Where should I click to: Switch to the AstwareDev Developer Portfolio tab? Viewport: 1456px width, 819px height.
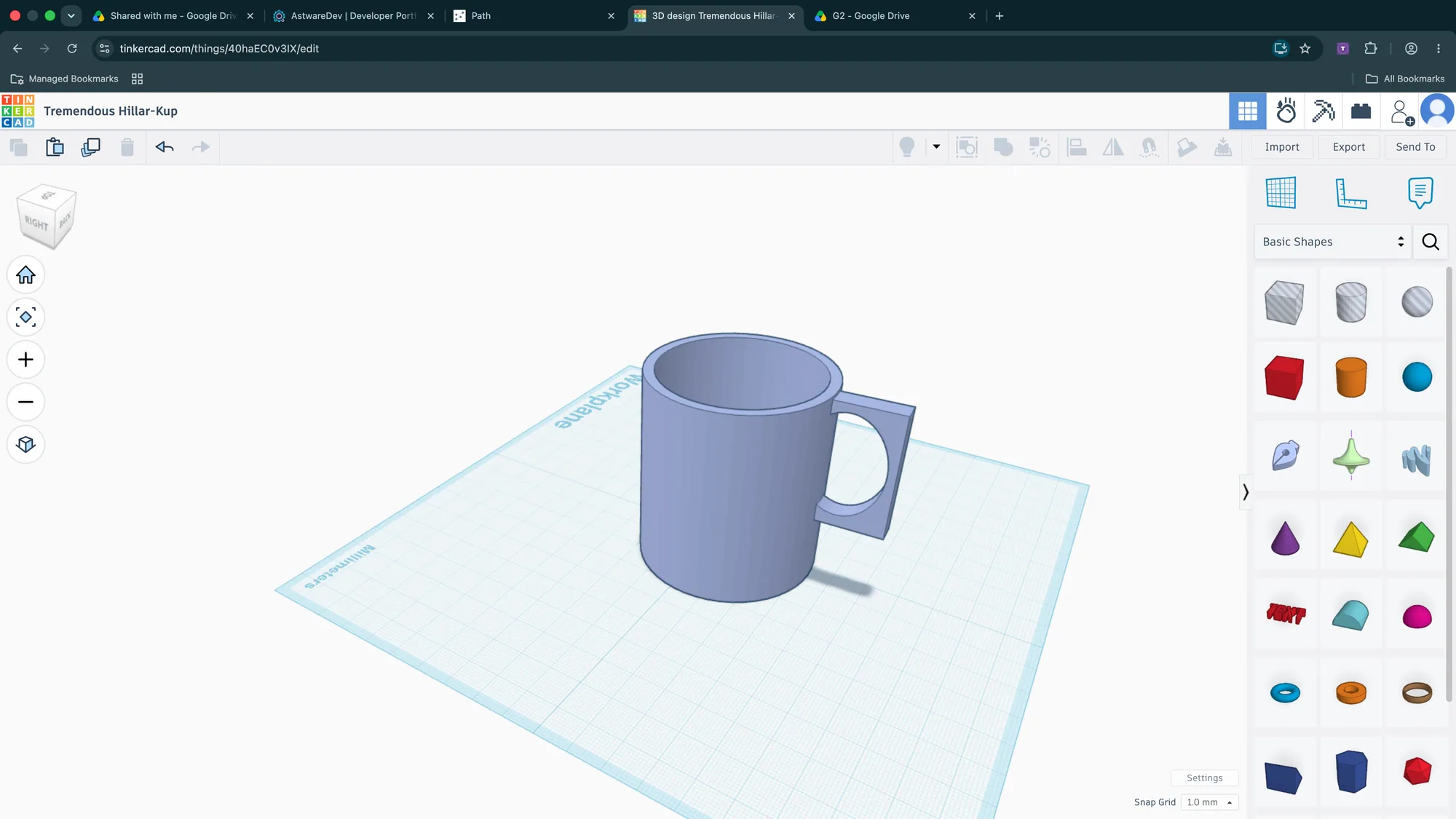click(353, 15)
